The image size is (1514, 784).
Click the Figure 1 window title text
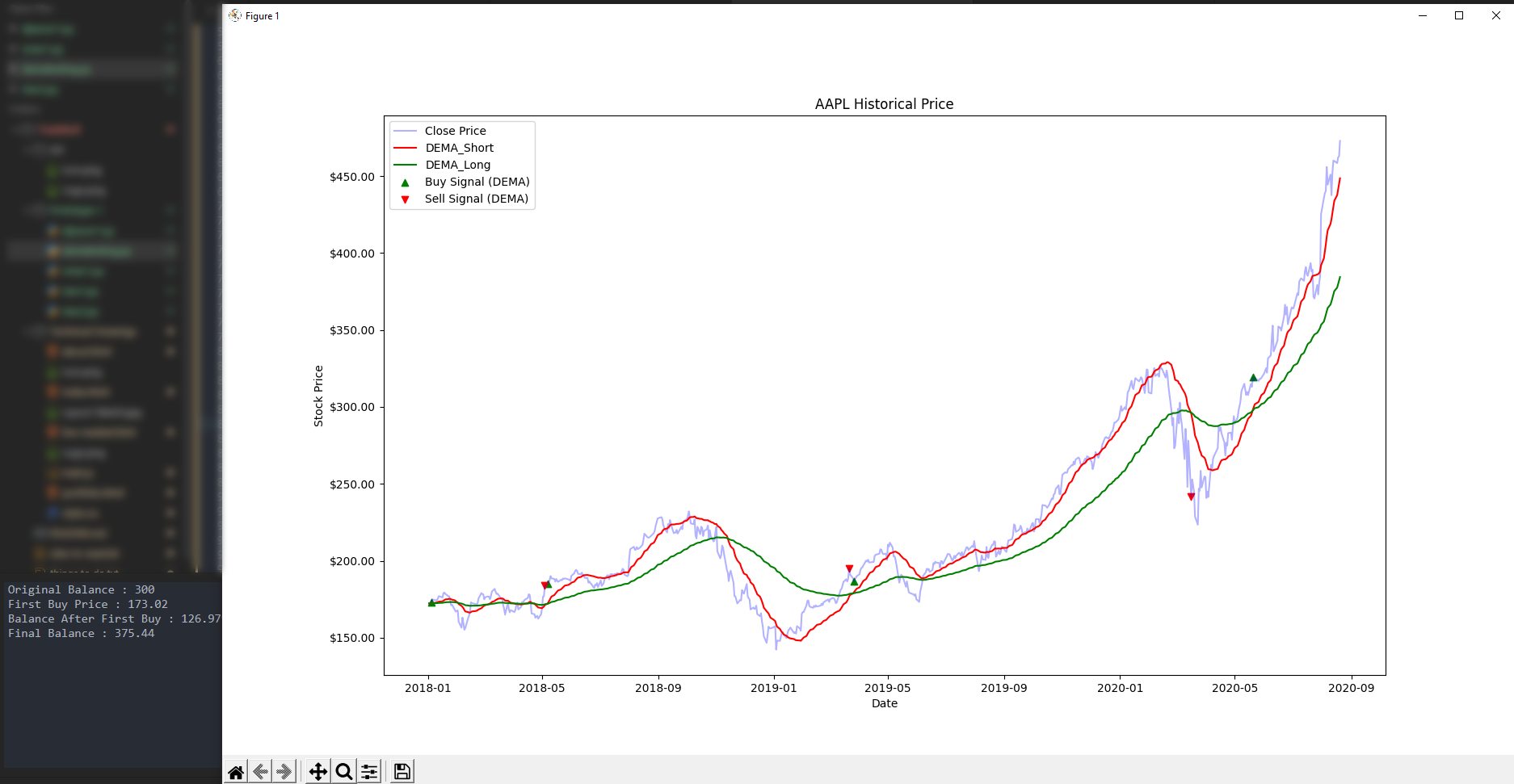(263, 16)
